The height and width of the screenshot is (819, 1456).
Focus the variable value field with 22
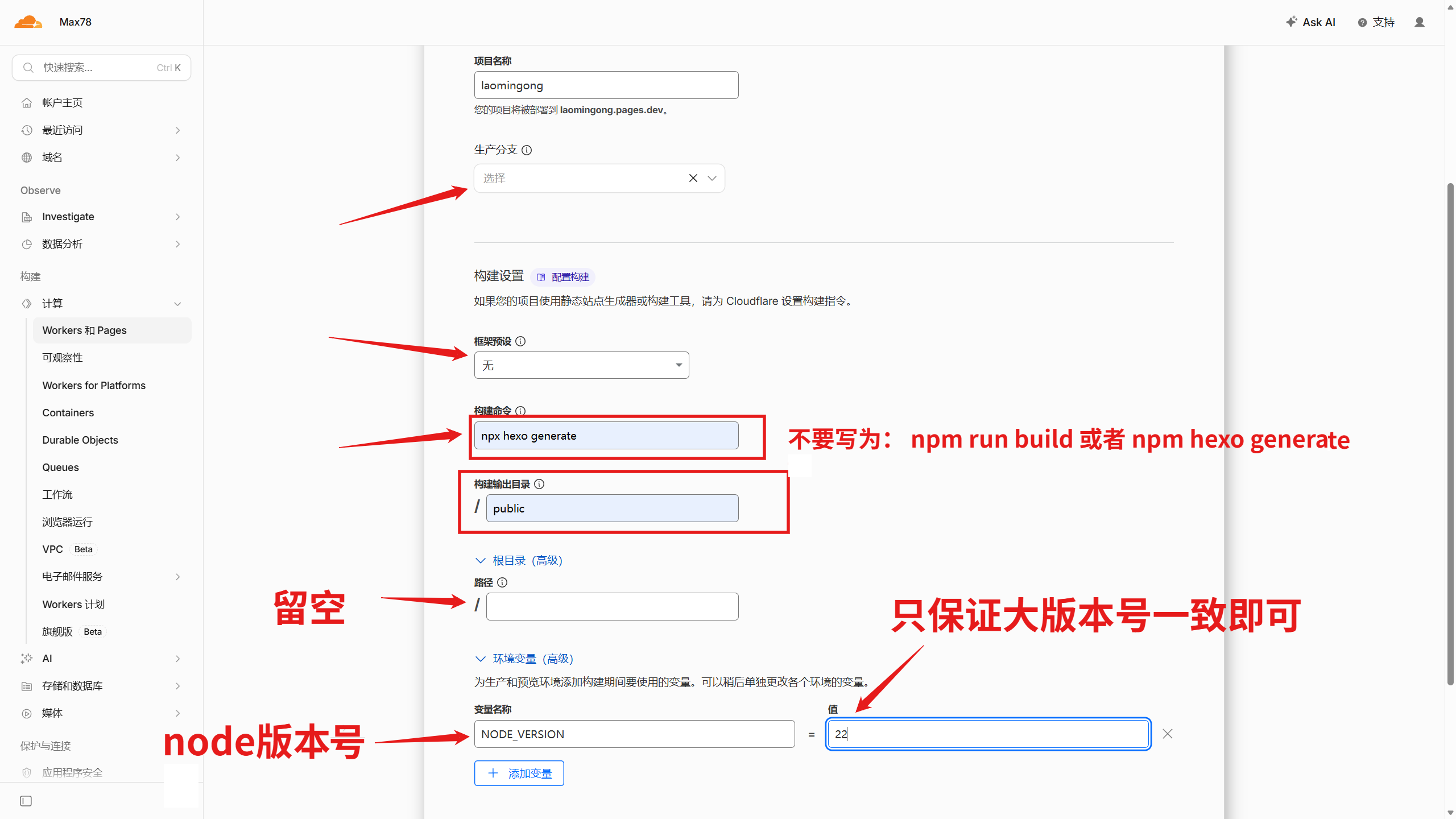click(988, 734)
